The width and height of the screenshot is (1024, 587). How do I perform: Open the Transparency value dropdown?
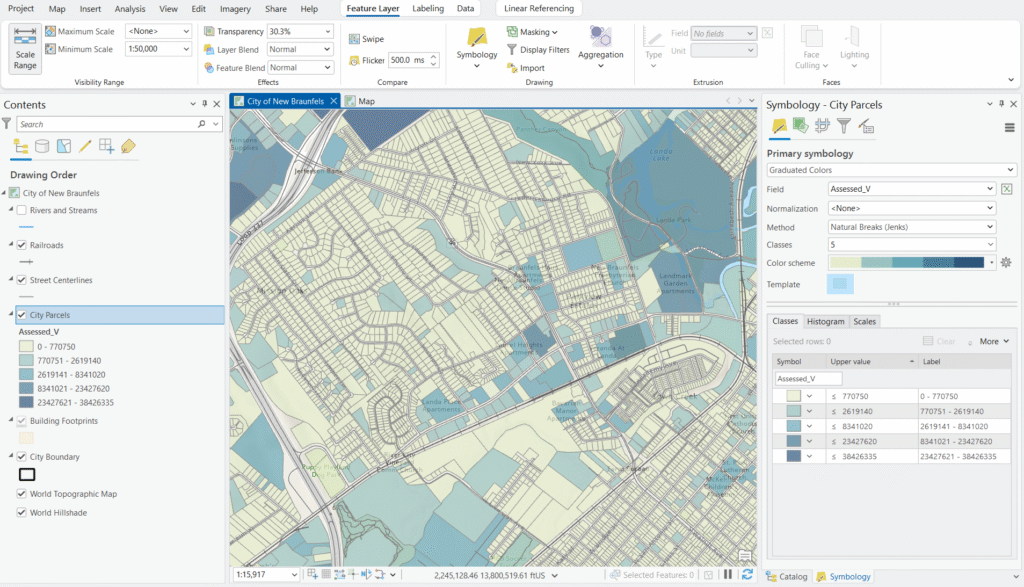[x=327, y=31]
